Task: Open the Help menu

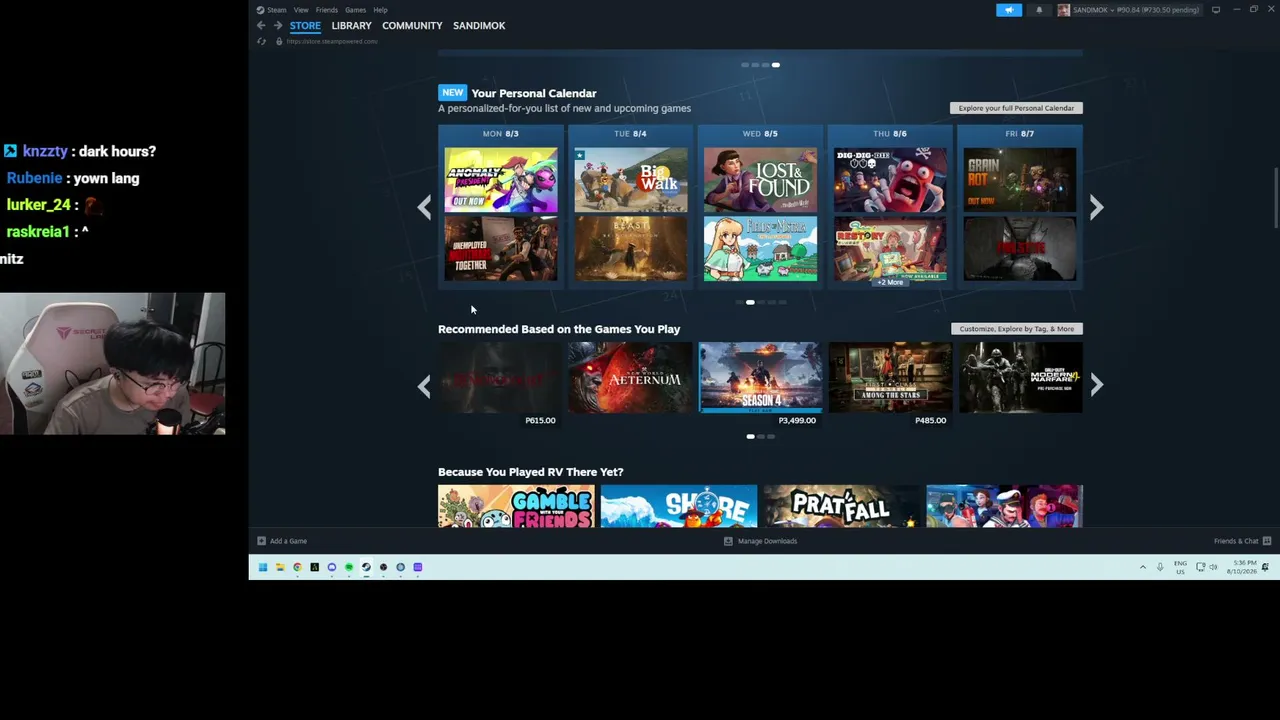Action: [380, 10]
